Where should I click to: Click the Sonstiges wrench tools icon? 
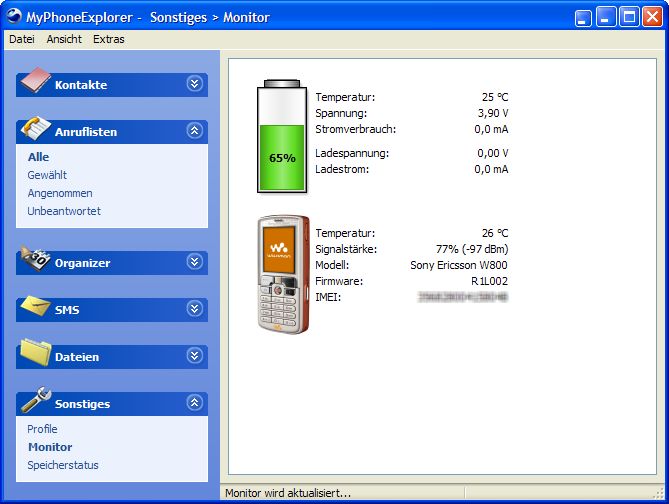[34, 401]
